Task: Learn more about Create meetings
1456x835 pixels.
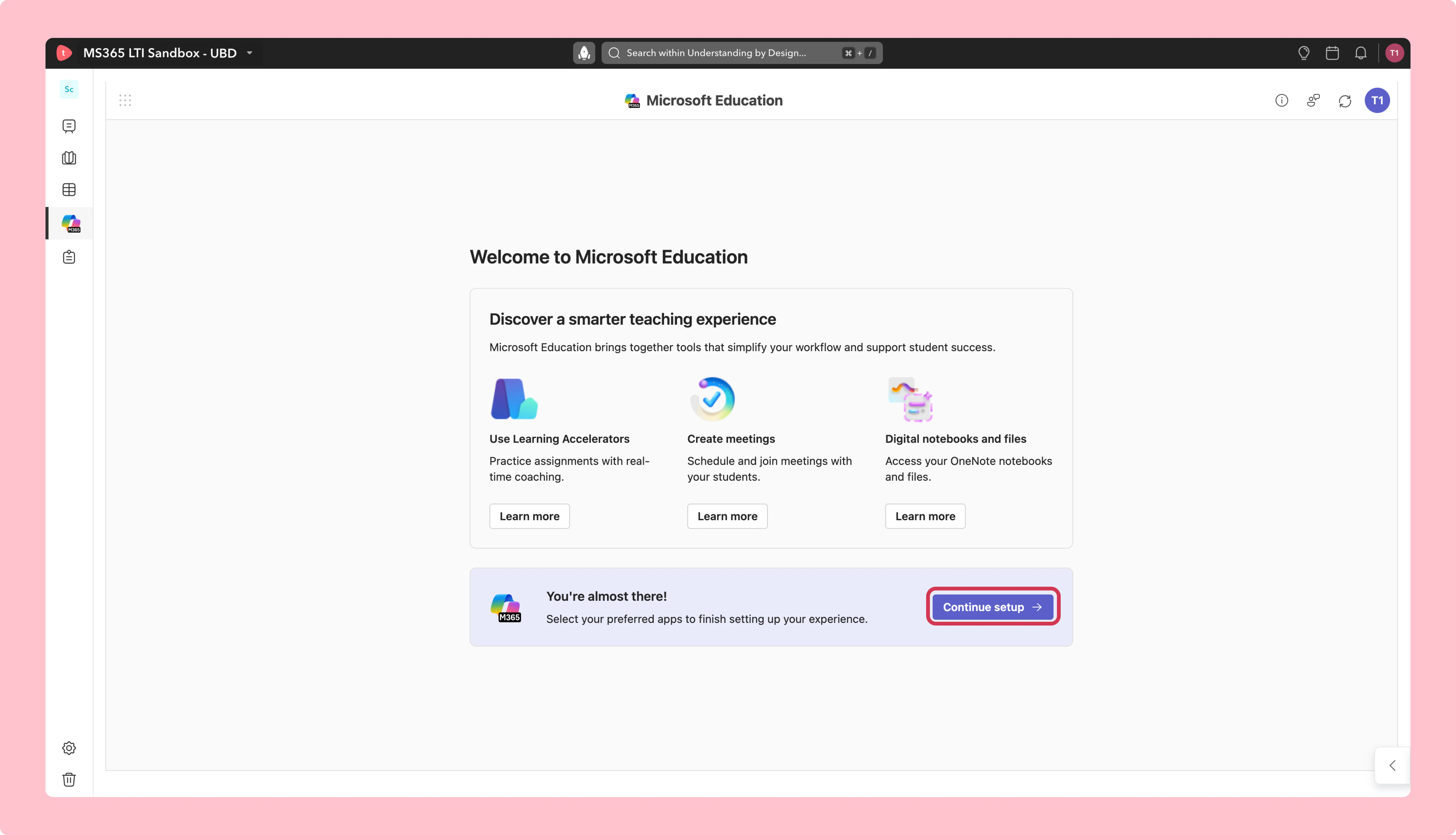Action: tap(727, 516)
